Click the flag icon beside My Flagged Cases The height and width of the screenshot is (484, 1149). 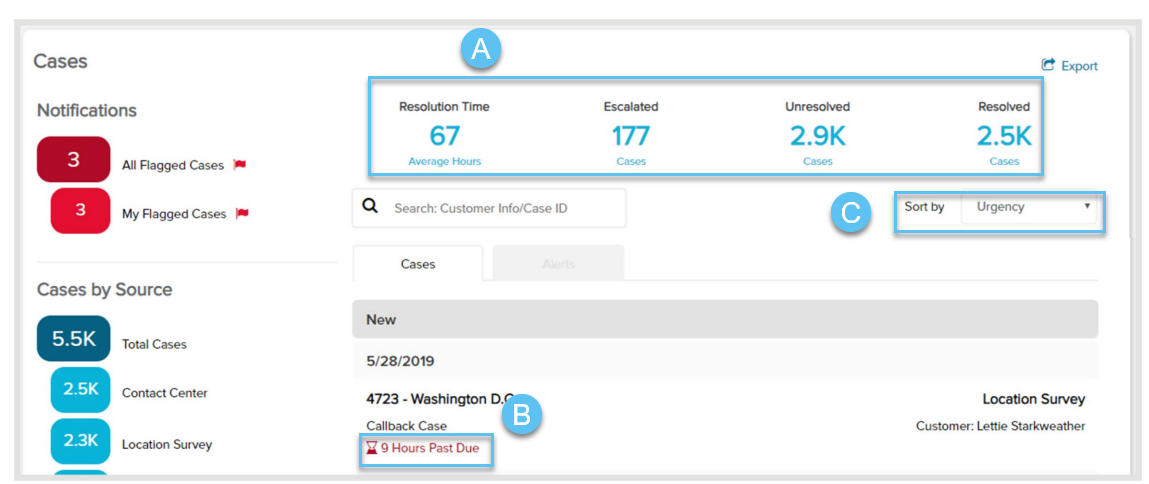(241, 213)
